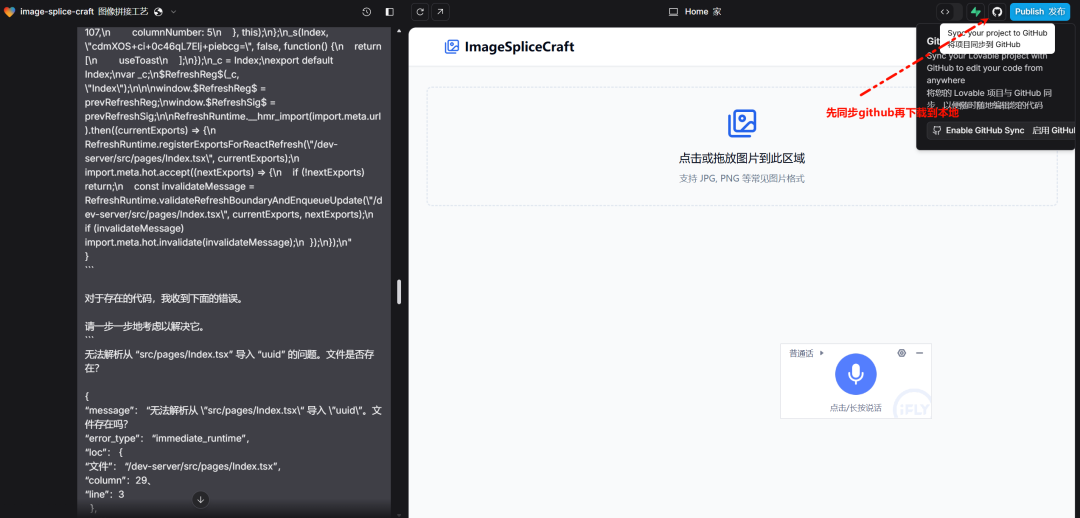The image size is (1080, 518).
Task: Click the globe visibility icon beside project name
Action: click(x=158, y=12)
